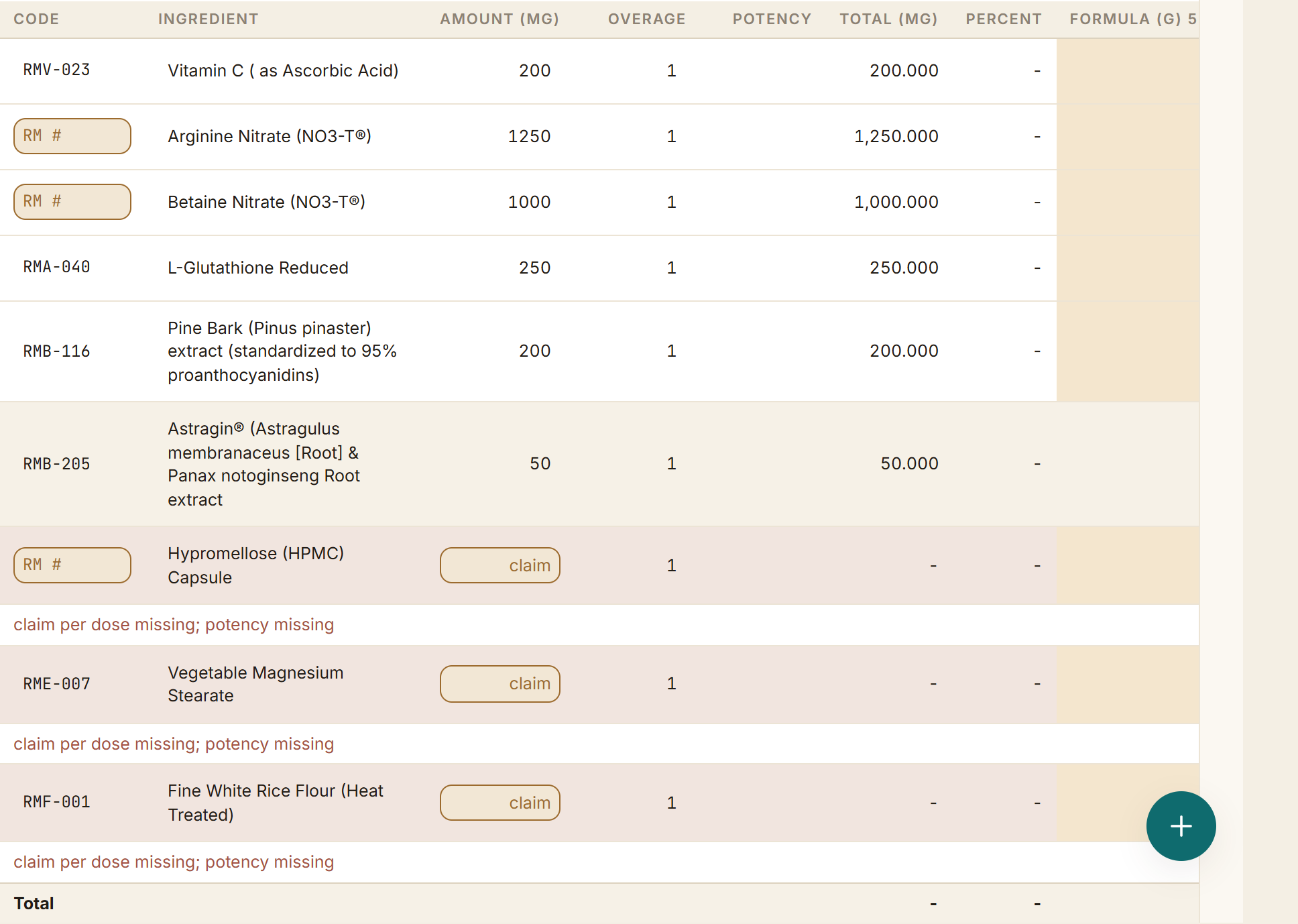1298x924 pixels.
Task: Click the claim field for Hypromellose Capsule
Action: tap(500, 565)
